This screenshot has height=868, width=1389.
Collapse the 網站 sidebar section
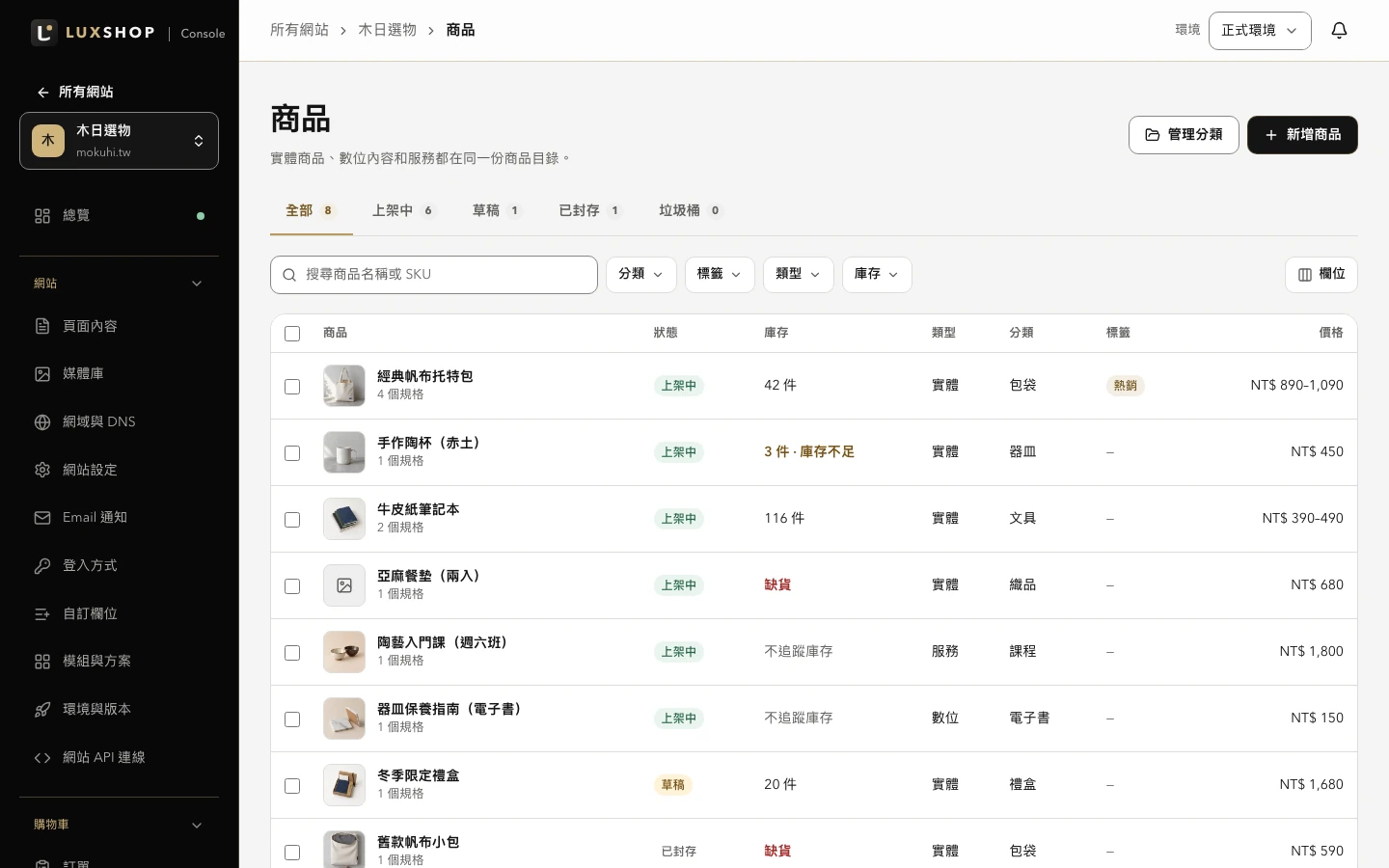coord(119,284)
